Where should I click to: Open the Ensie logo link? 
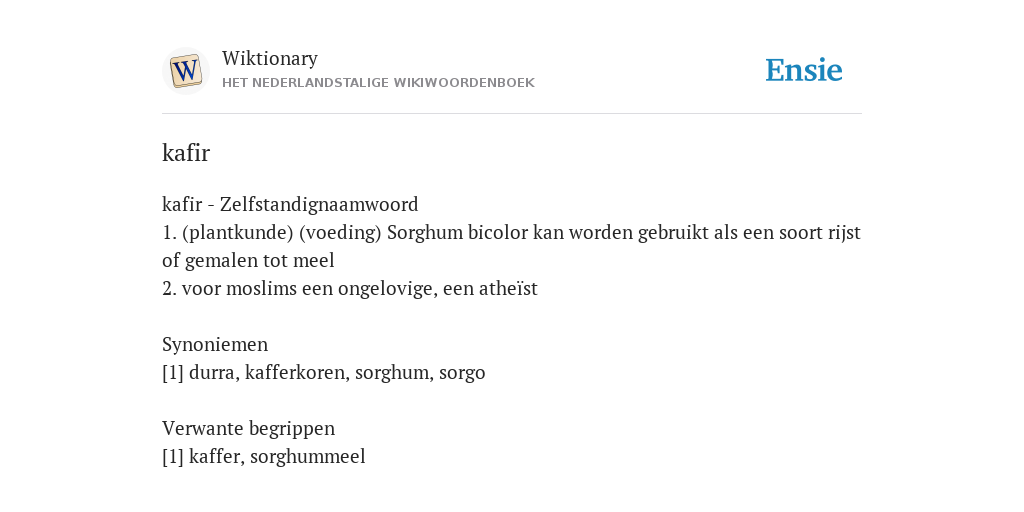803,70
